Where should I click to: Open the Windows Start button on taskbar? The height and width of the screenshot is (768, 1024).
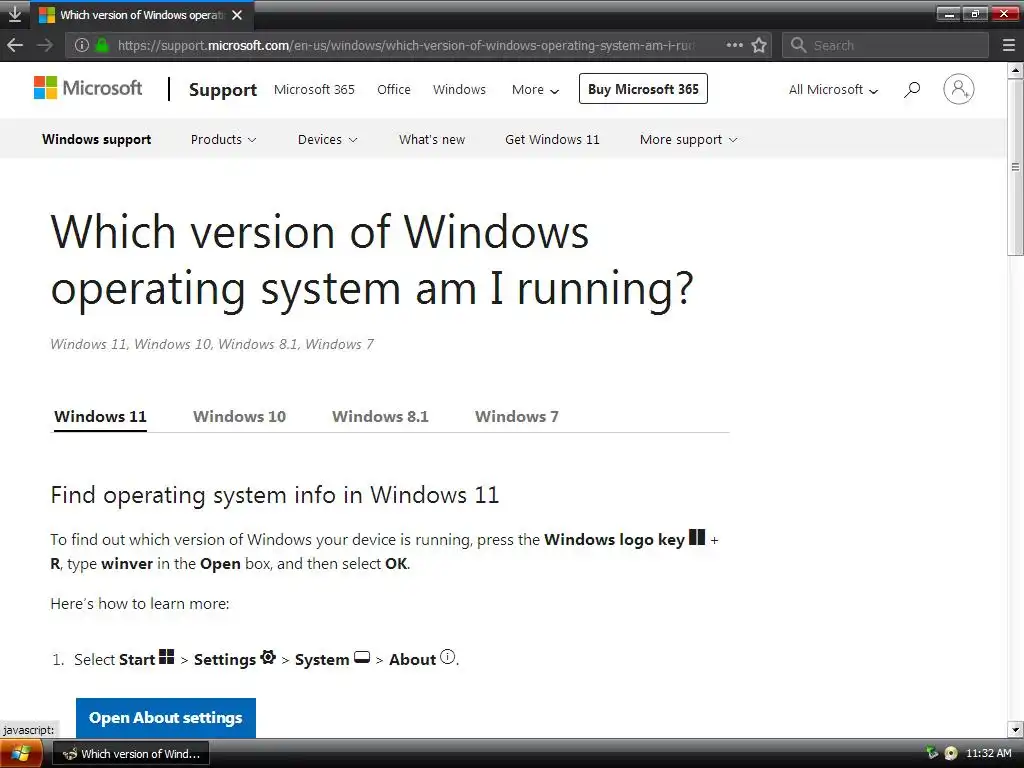(x=21, y=754)
